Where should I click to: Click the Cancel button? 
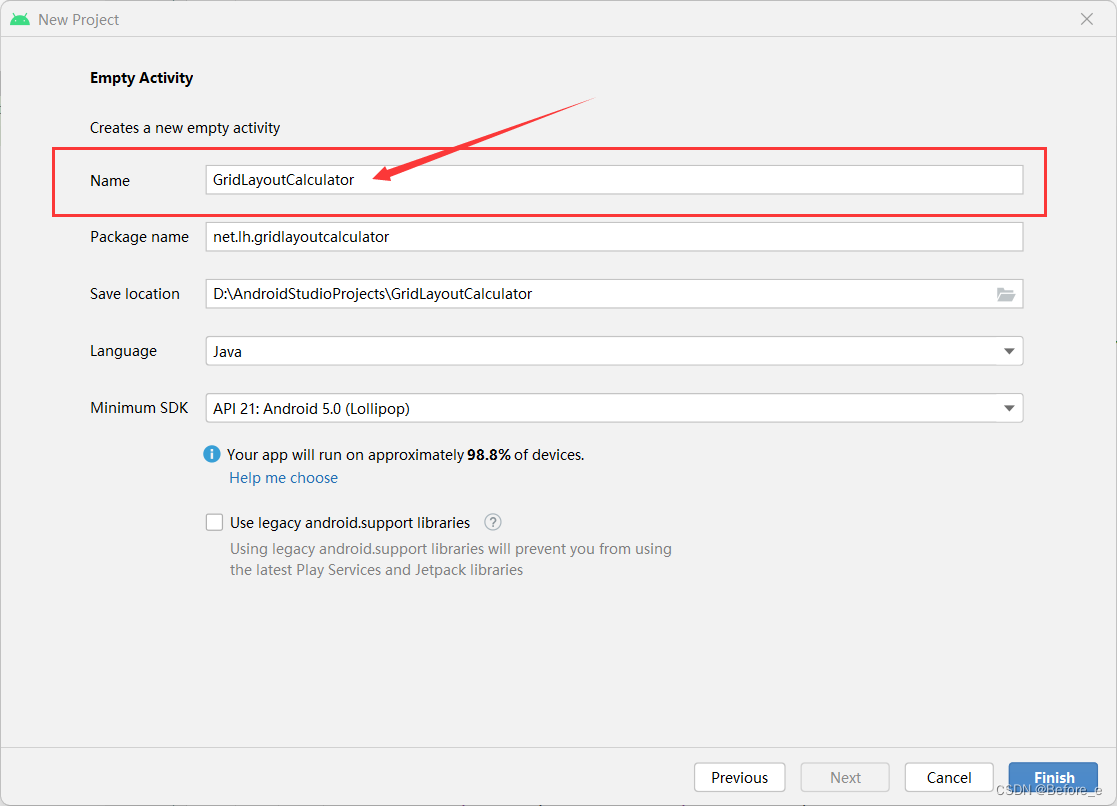click(x=949, y=777)
